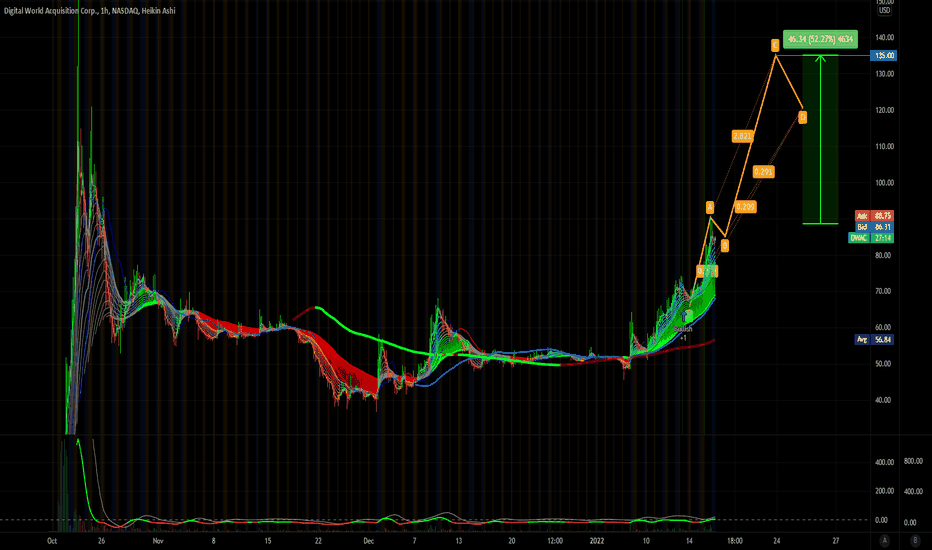Click the 27 date label
932x550 pixels.
click(836, 541)
